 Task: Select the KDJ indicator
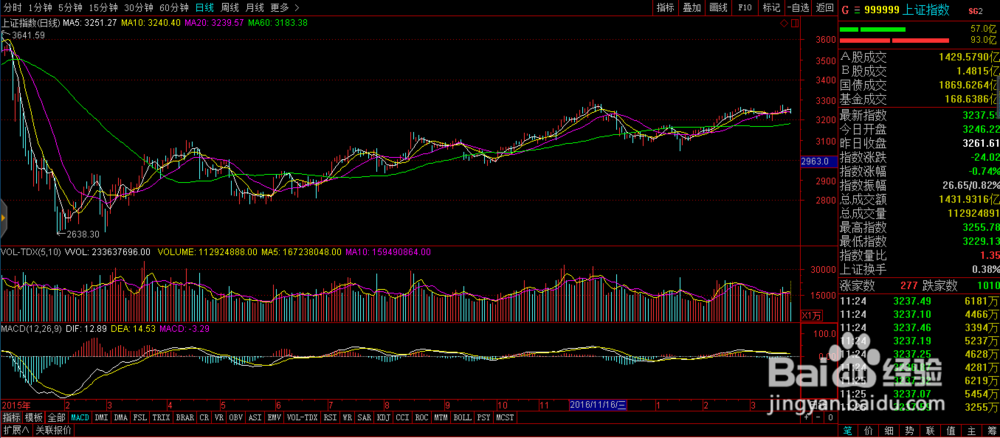coord(384,418)
